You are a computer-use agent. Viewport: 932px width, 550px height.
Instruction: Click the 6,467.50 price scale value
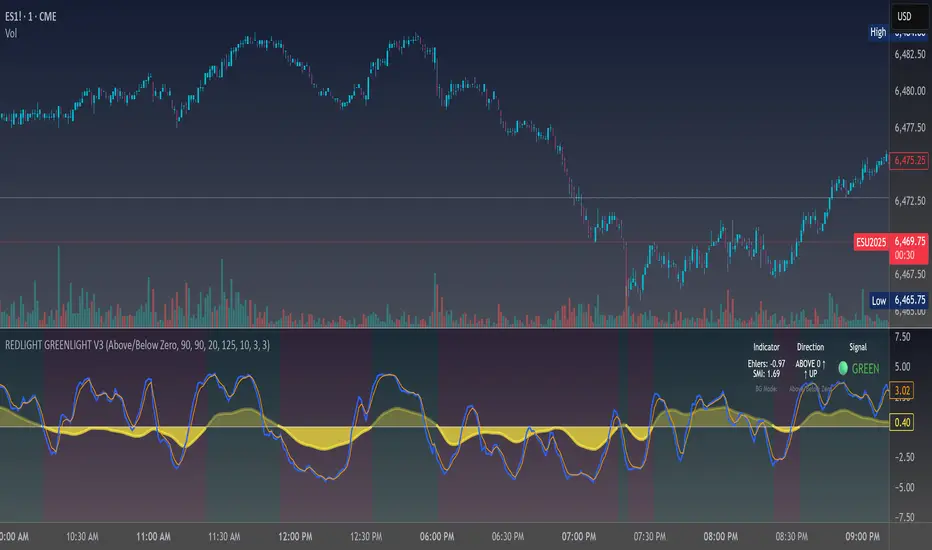(909, 275)
